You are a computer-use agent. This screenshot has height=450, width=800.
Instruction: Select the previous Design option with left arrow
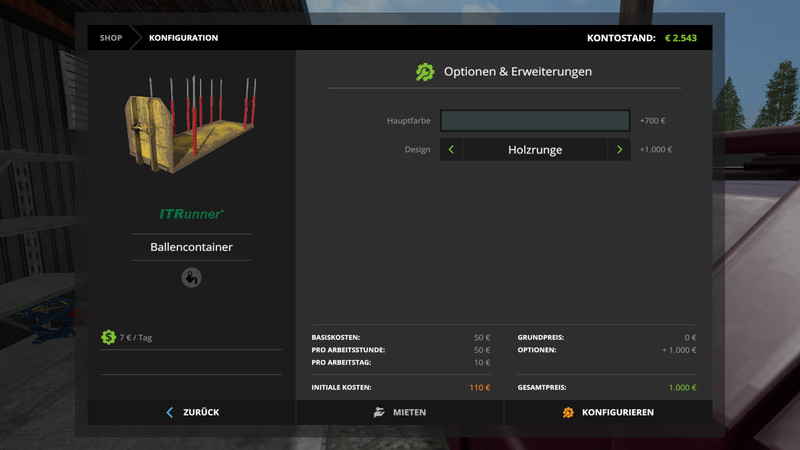[451, 150]
